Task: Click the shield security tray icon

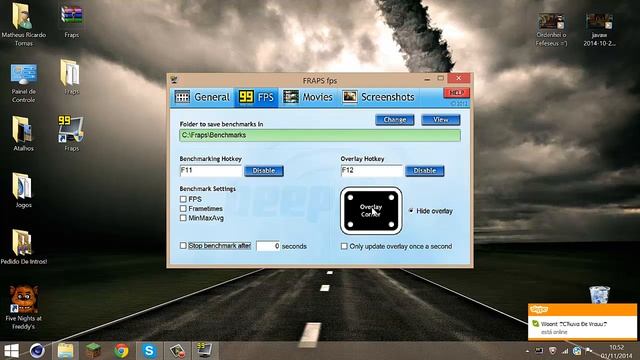Action: [553, 351]
